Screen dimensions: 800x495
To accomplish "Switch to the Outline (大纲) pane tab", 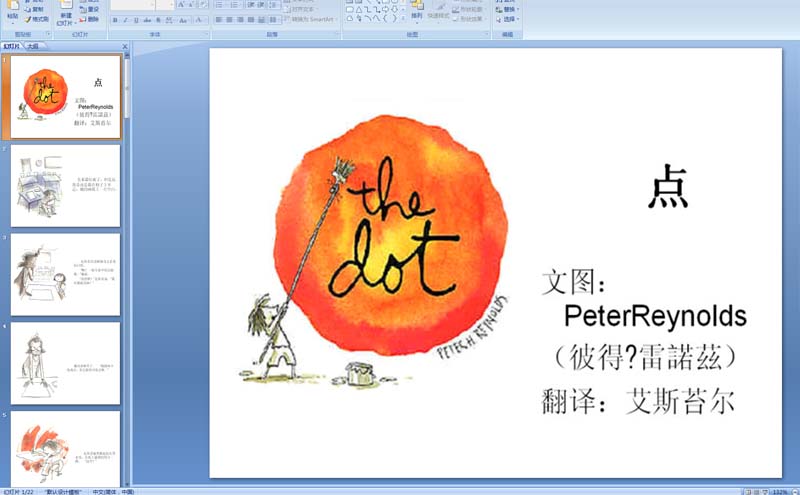I will point(33,46).
